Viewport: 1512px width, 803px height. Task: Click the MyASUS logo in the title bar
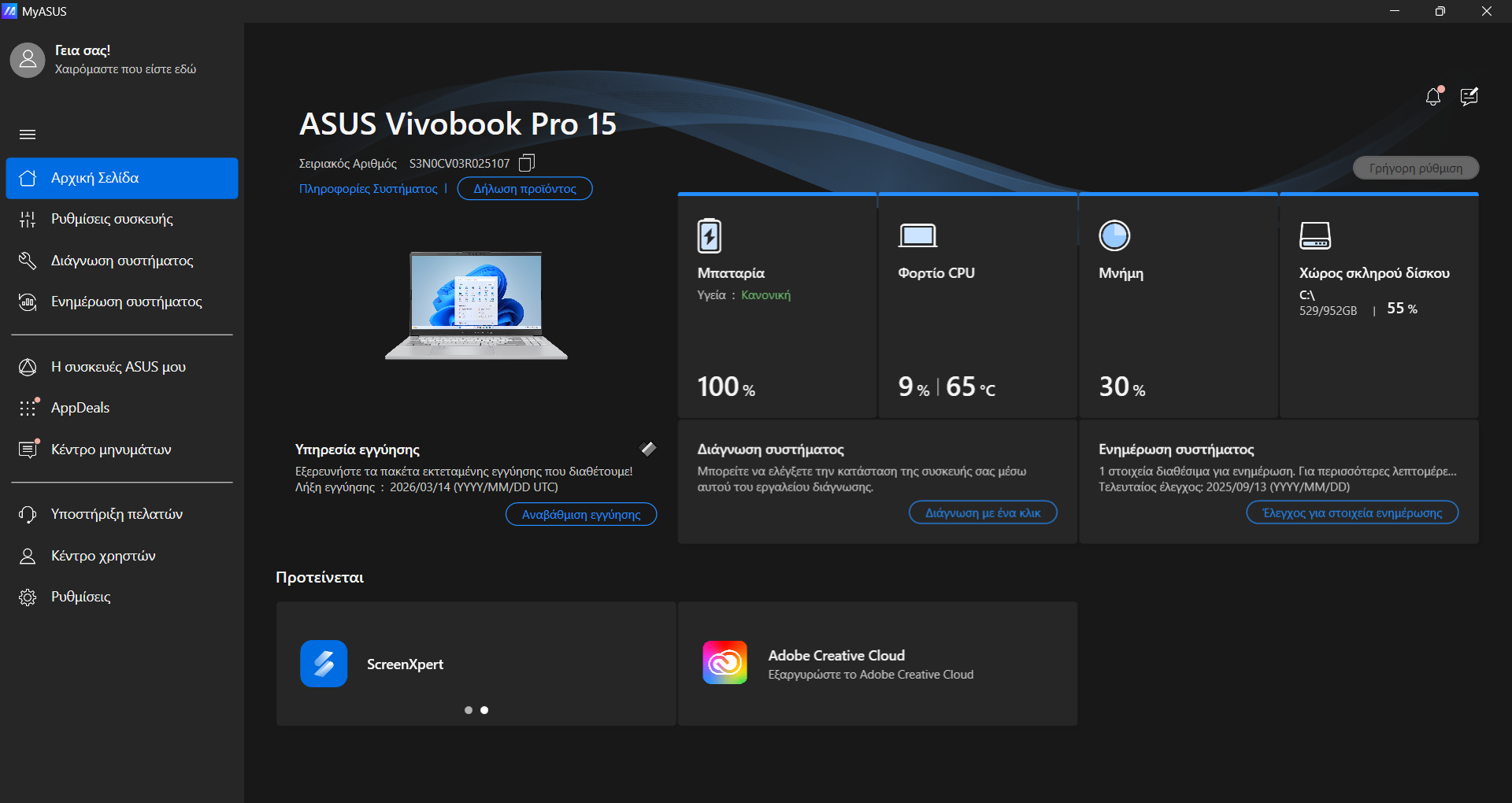pyautogui.click(x=9, y=11)
